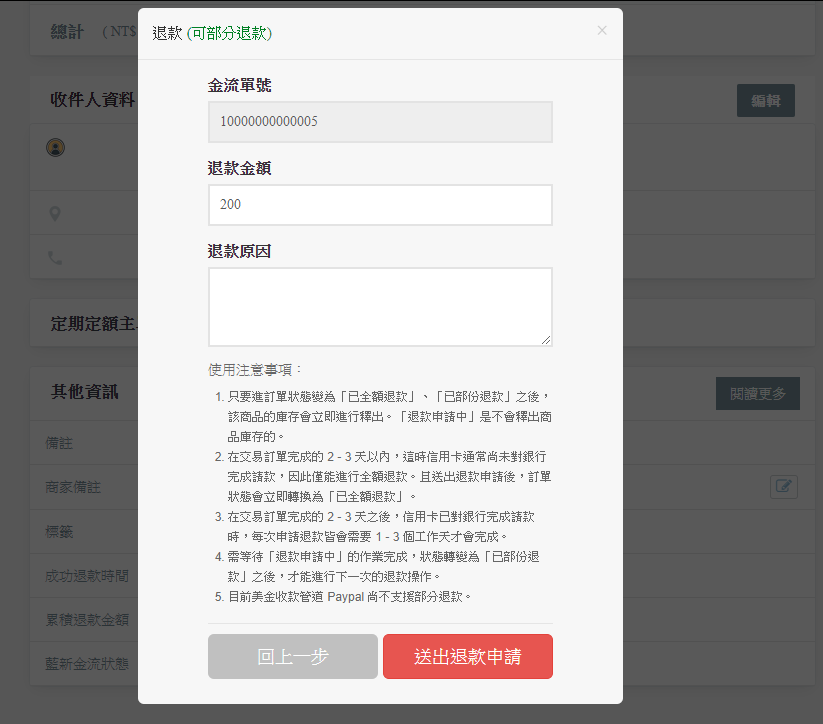The image size is (823, 724).
Task: Click the 金流單號 label
Action: (x=239, y=85)
